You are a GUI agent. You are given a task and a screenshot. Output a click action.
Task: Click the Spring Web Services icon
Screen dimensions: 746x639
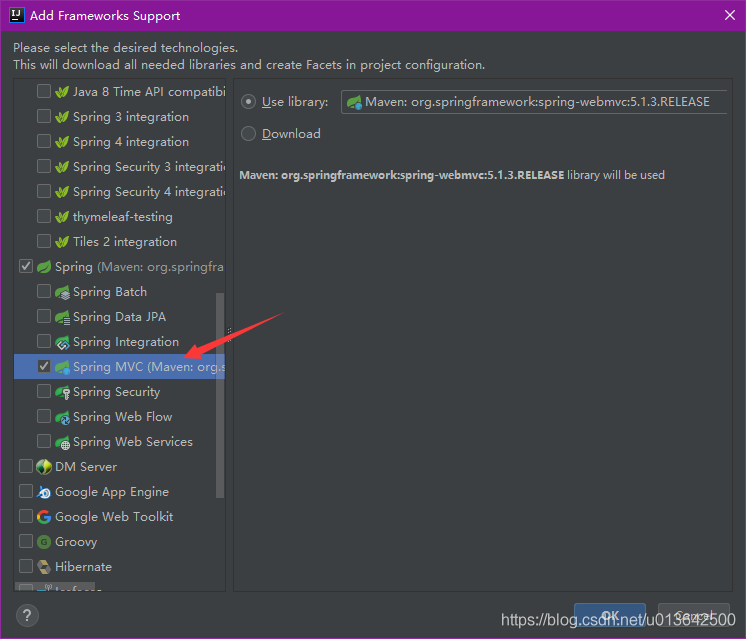(62, 442)
